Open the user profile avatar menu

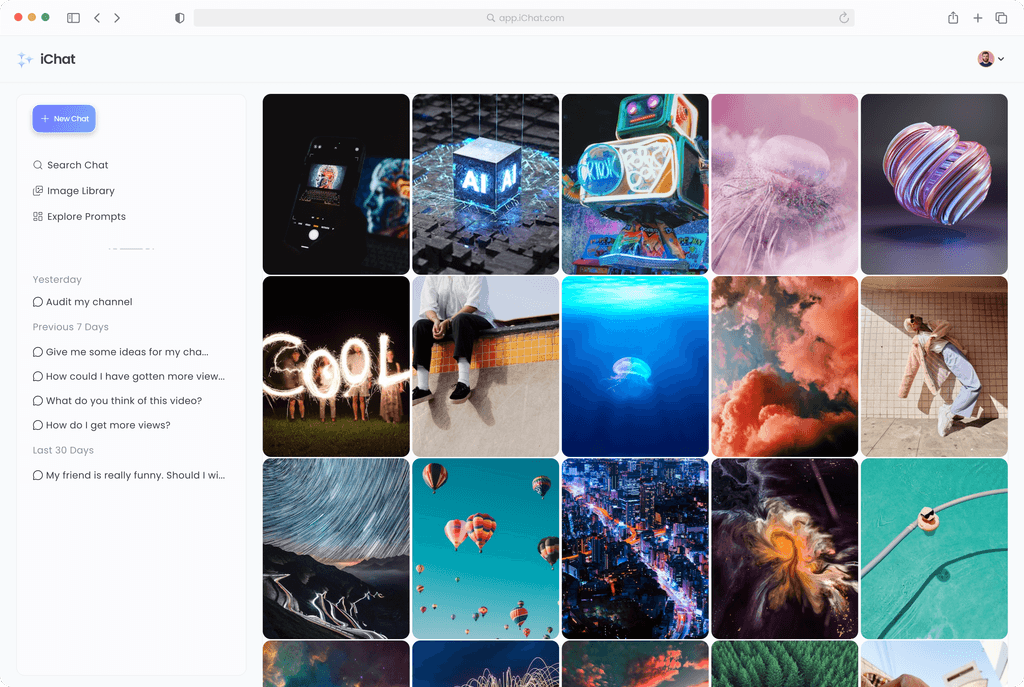[x=990, y=59]
